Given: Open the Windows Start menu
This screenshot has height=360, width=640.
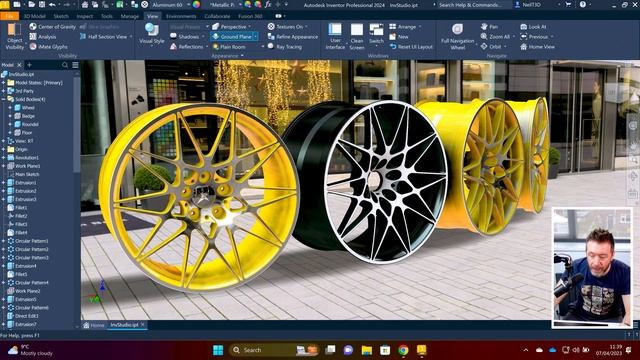Looking at the screenshot, I should [x=218, y=350].
